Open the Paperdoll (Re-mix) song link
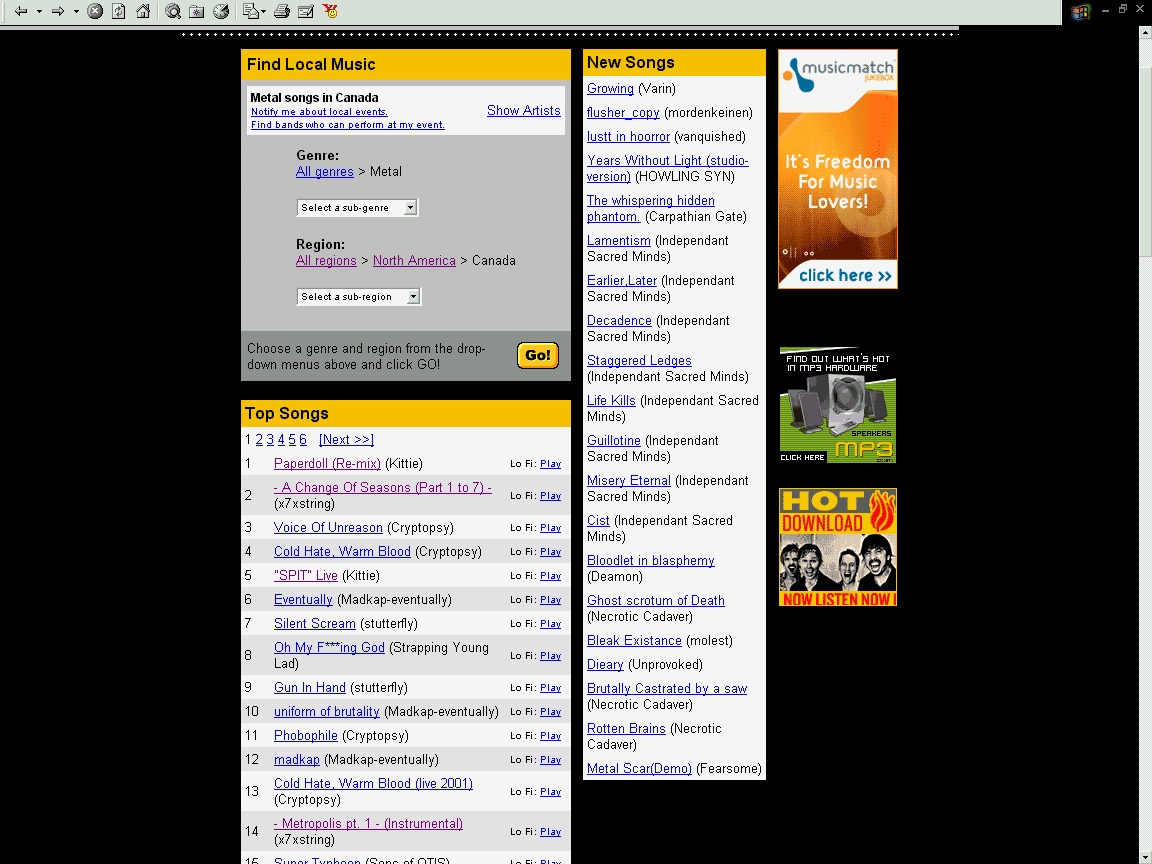Viewport: 1152px width, 864px height. pos(327,464)
